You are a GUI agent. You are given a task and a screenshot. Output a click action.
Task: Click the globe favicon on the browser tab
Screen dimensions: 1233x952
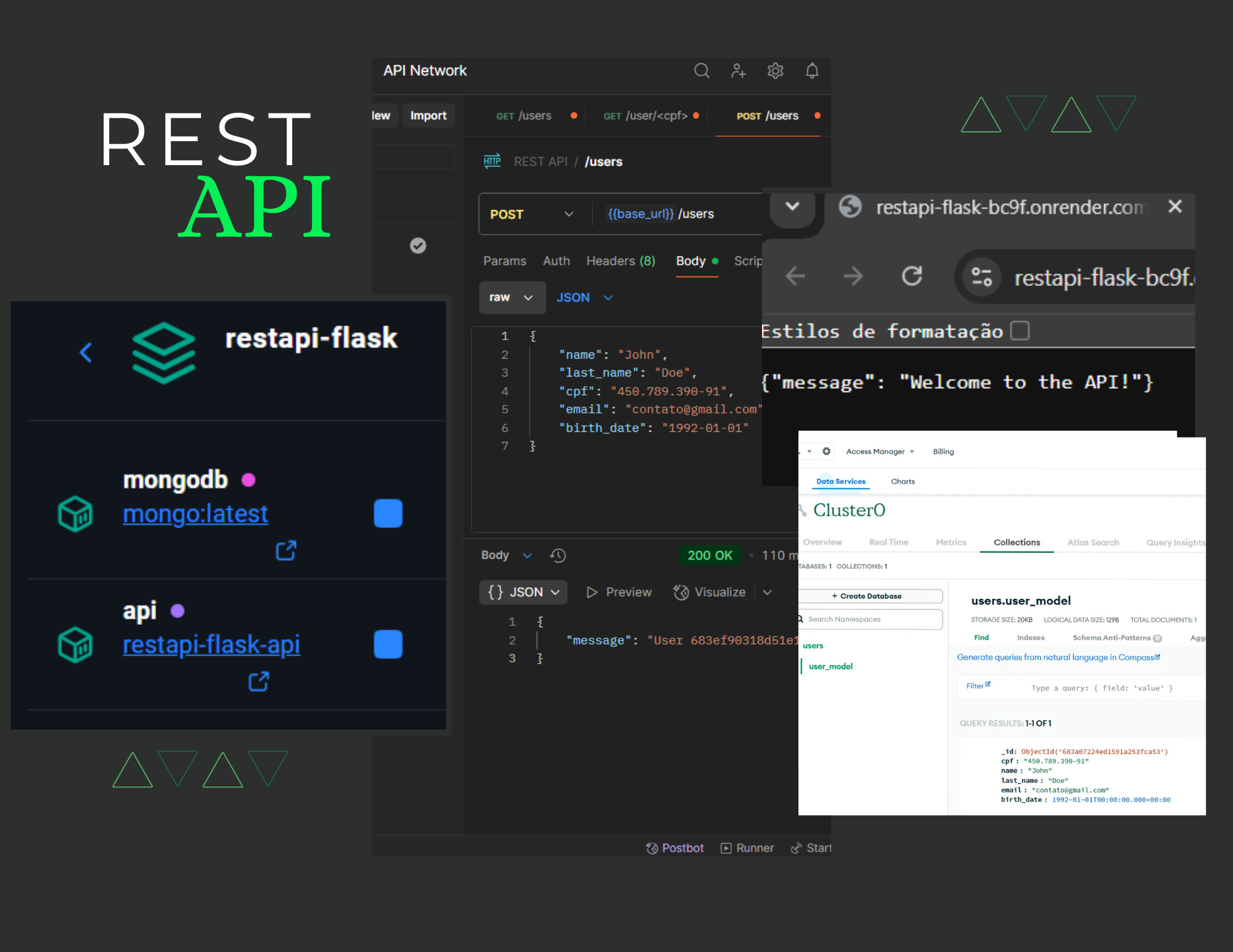(x=850, y=206)
